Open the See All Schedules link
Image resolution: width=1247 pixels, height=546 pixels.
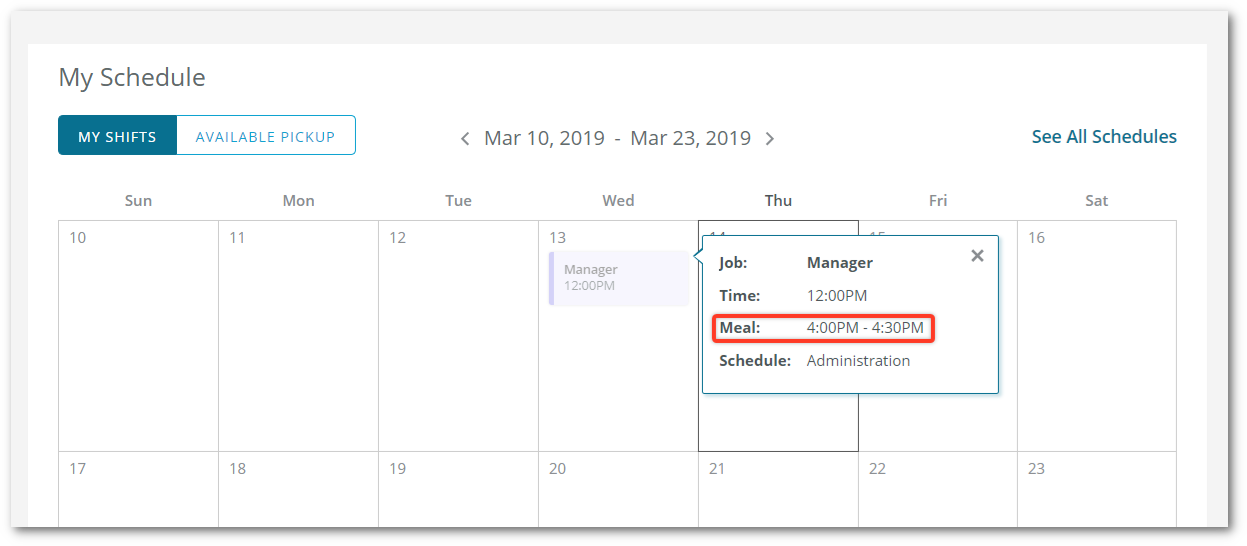coord(1104,137)
